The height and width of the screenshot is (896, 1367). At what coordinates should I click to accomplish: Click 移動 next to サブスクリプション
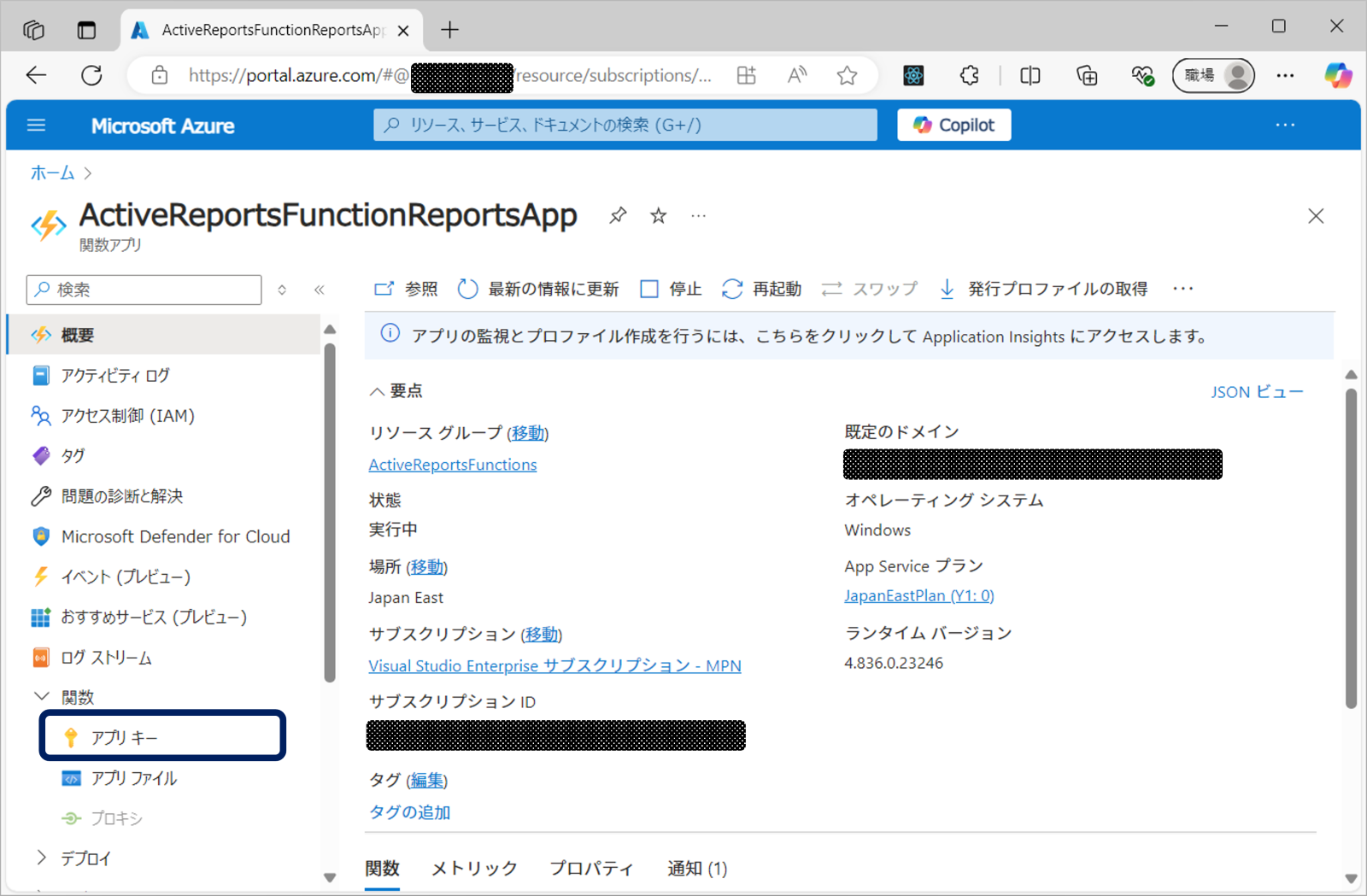coord(541,634)
